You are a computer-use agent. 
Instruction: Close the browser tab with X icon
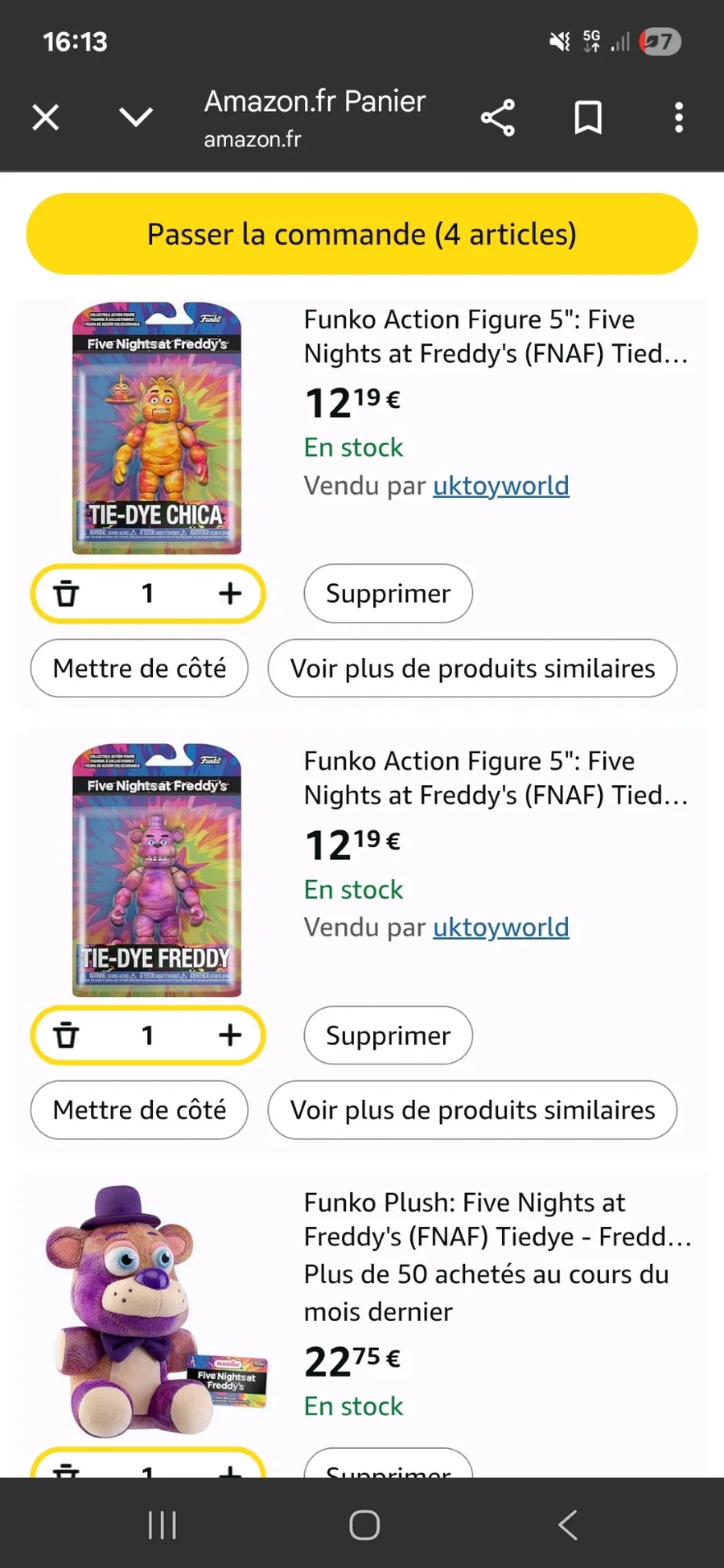46,118
